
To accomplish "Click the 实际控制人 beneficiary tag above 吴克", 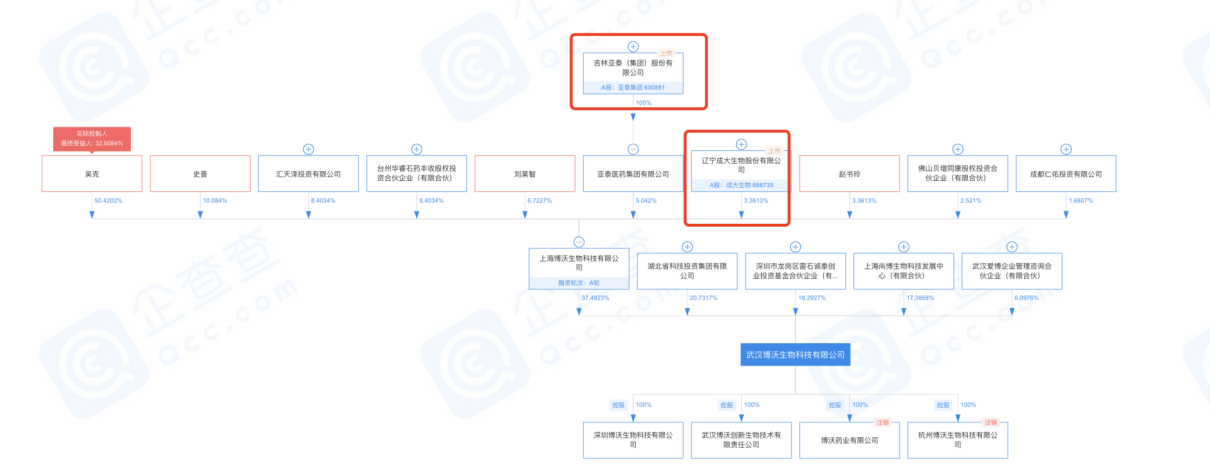I will point(92,139).
